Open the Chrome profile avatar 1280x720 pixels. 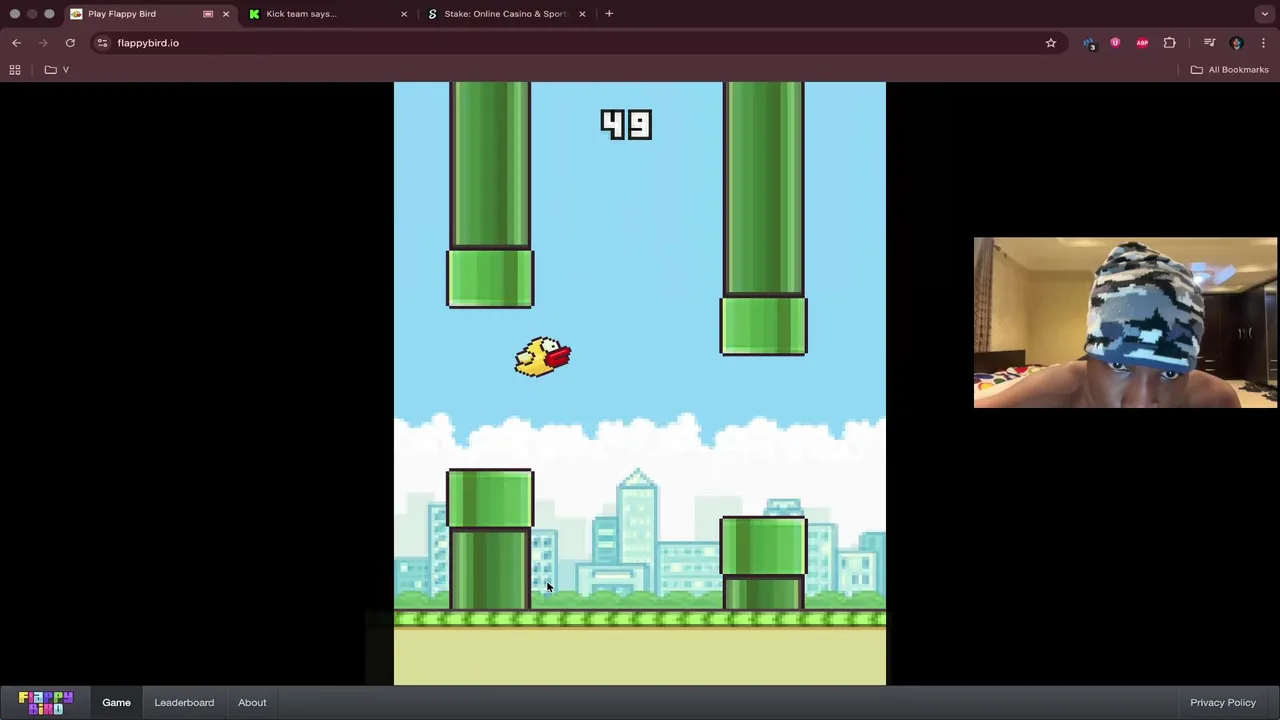(x=1236, y=43)
